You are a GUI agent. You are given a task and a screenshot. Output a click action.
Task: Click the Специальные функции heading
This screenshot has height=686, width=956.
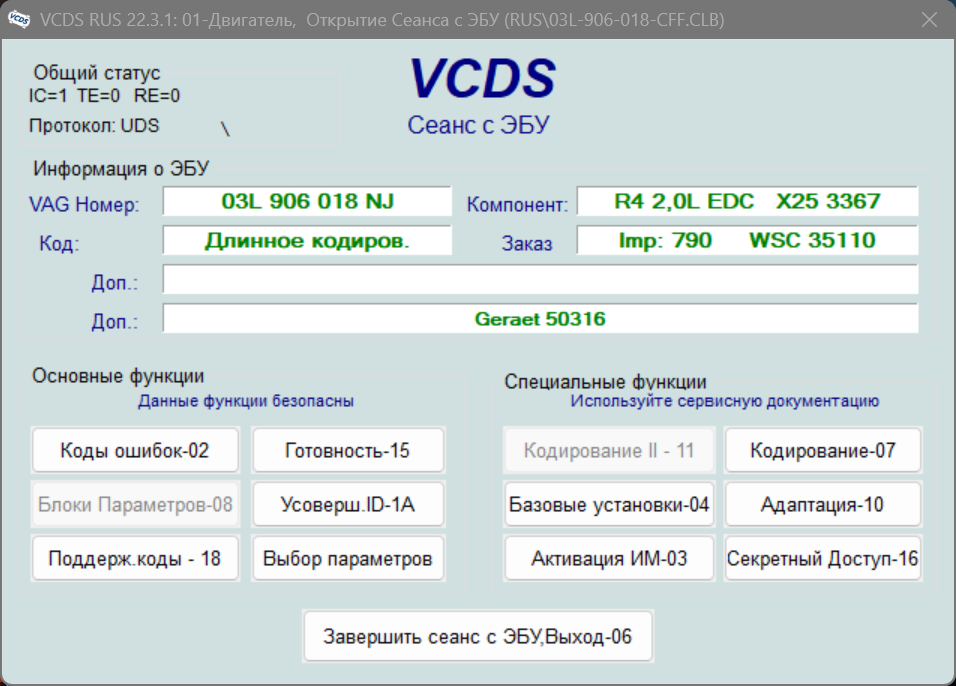[605, 382]
